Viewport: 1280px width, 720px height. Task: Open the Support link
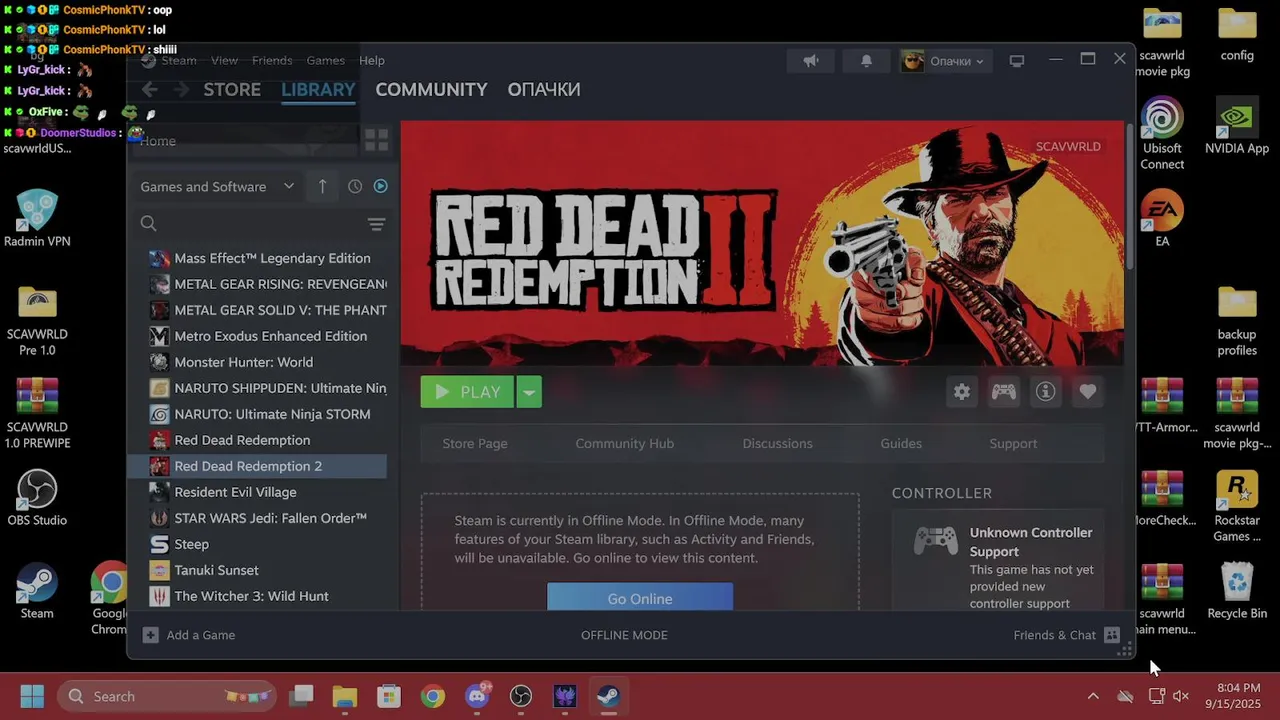point(1013,443)
